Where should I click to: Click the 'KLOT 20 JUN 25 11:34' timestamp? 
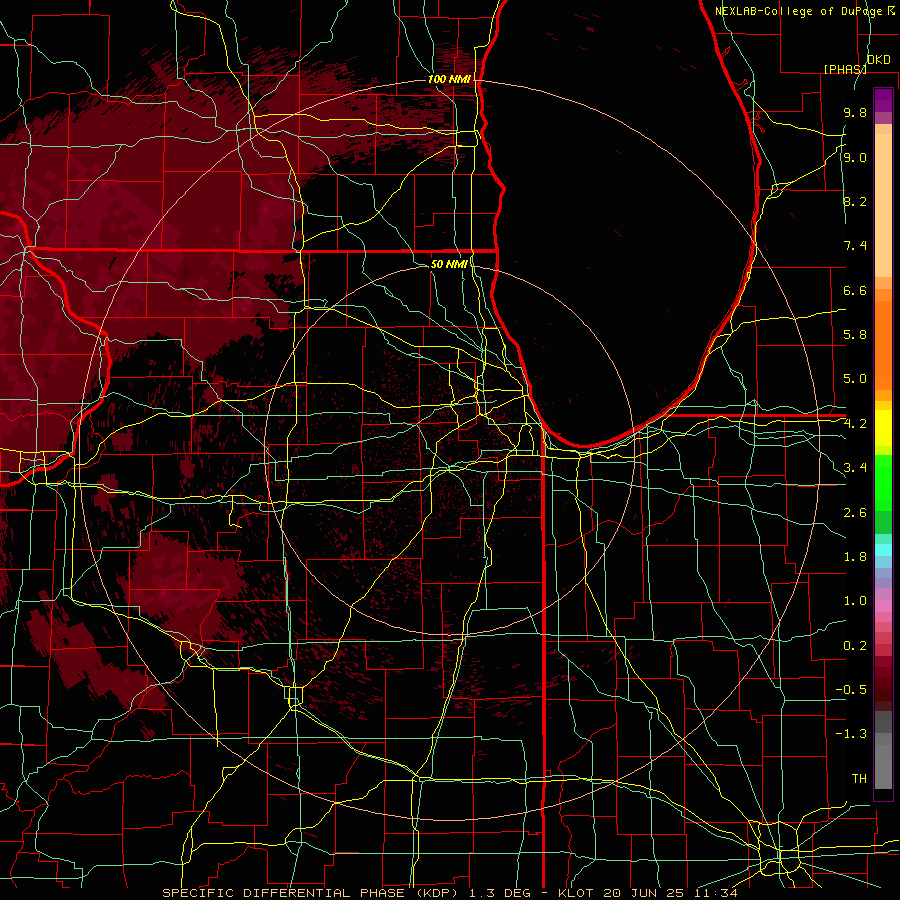647,893
